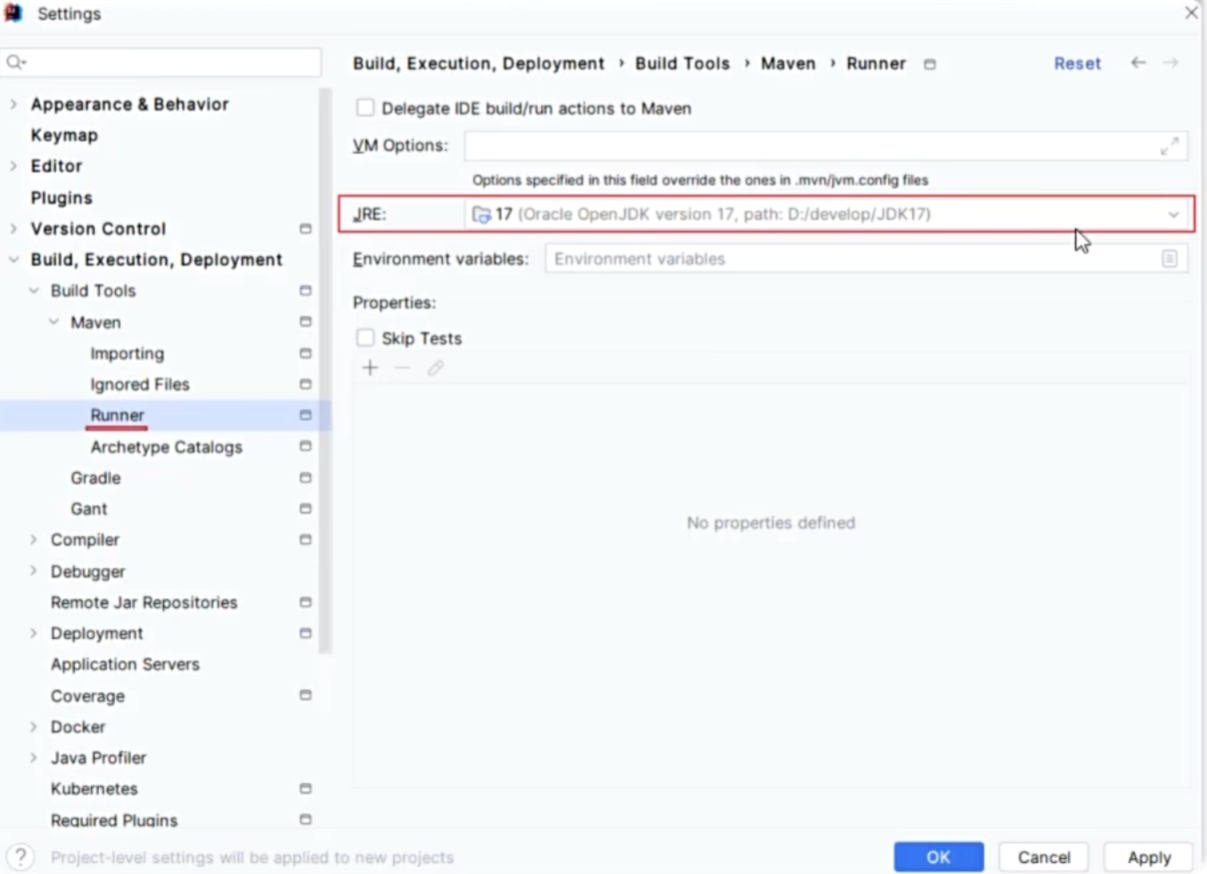Click the search magnifier icon in settings search
The image size is (1207, 874).
14,63
